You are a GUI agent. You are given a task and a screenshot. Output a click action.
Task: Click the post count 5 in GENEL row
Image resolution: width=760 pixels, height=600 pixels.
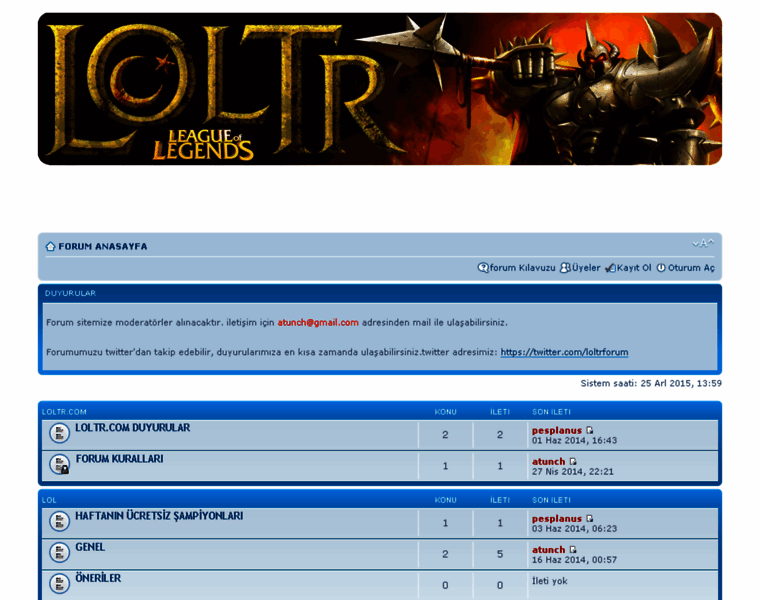coord(500,554)
